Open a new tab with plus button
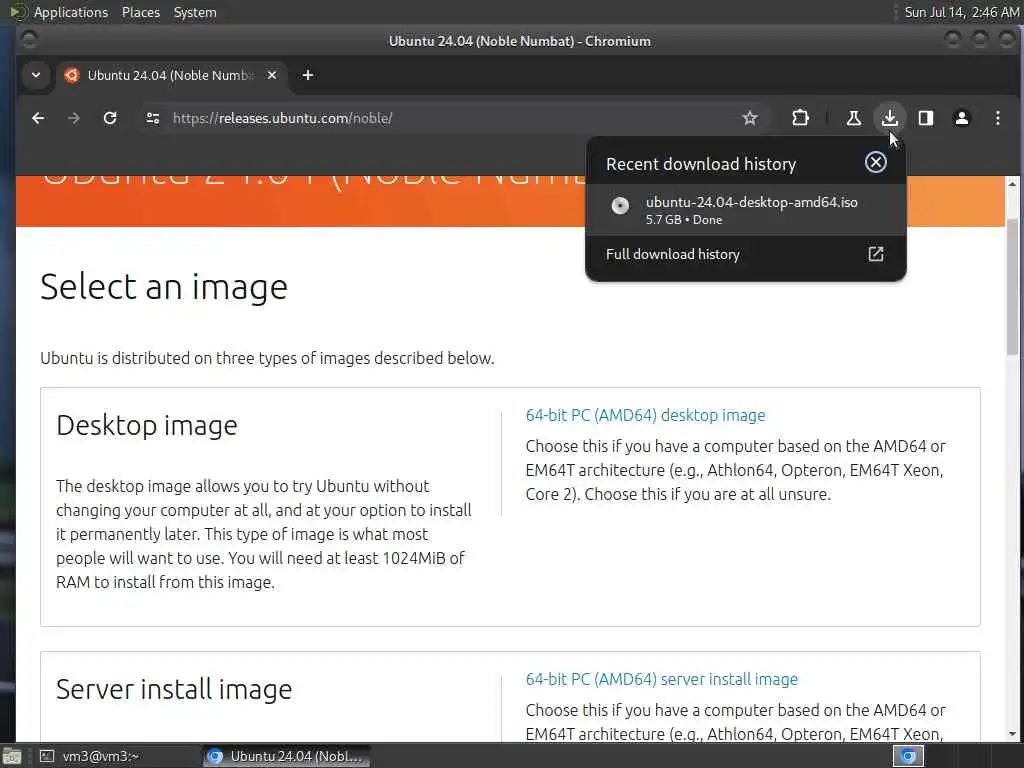The image size is (1024, 768). pyautogui.click(x=307, y=75)
